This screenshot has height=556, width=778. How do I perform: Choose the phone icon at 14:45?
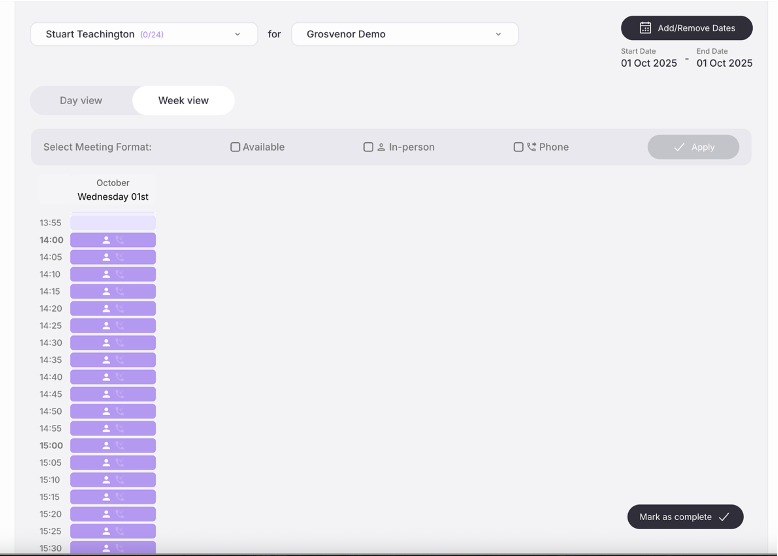tap(120, 394)
